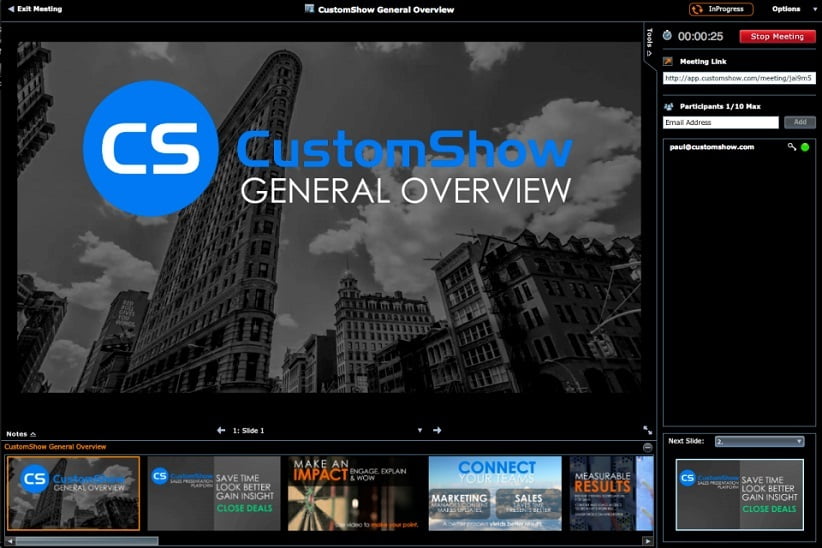This screenshot has height=548, width=822.
Task: Click the Exit Meeting back arrow
Action: pyautogui.click(x=11, y=9)
